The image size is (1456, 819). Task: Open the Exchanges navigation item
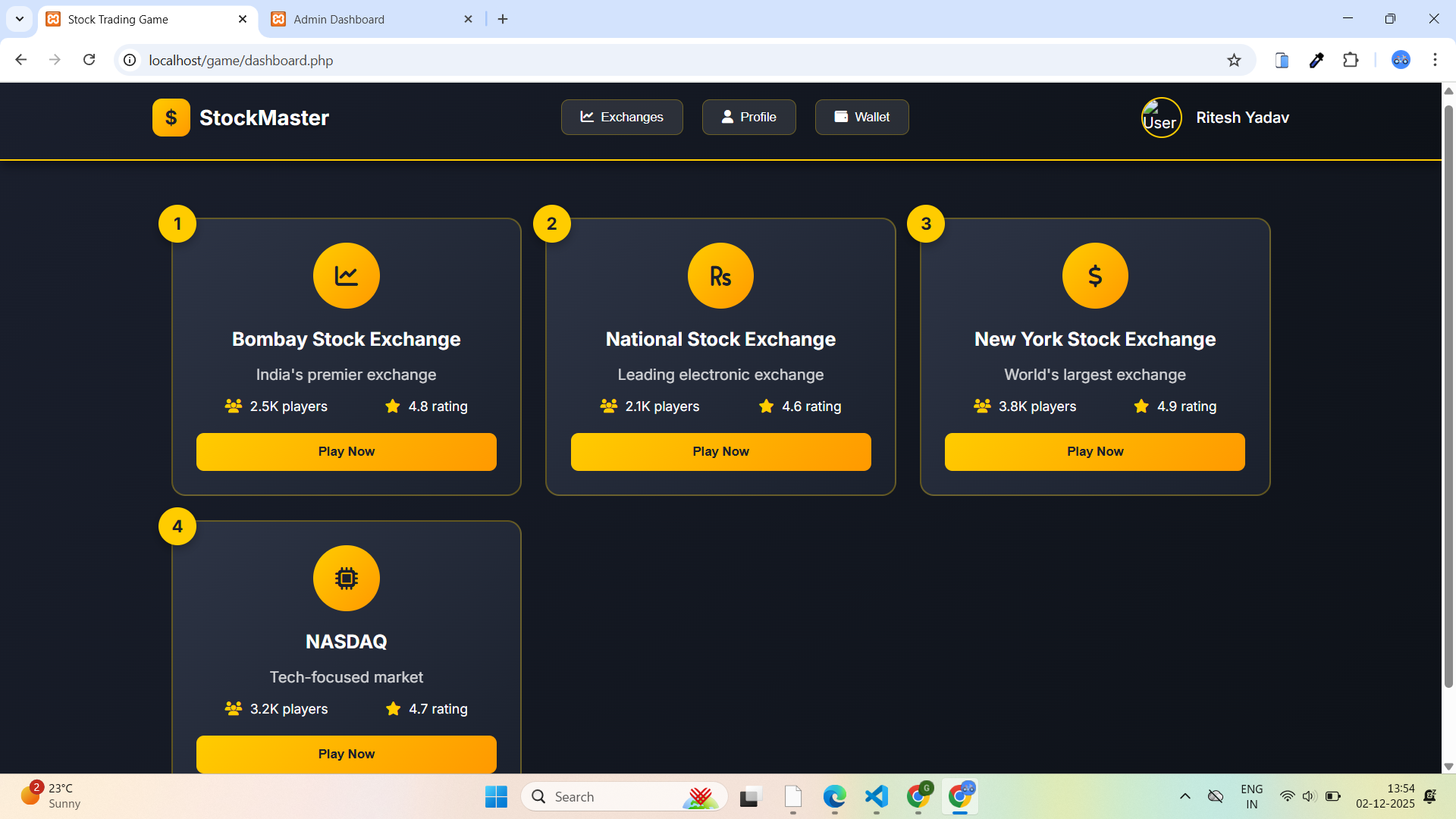click(x=622, y=117)
